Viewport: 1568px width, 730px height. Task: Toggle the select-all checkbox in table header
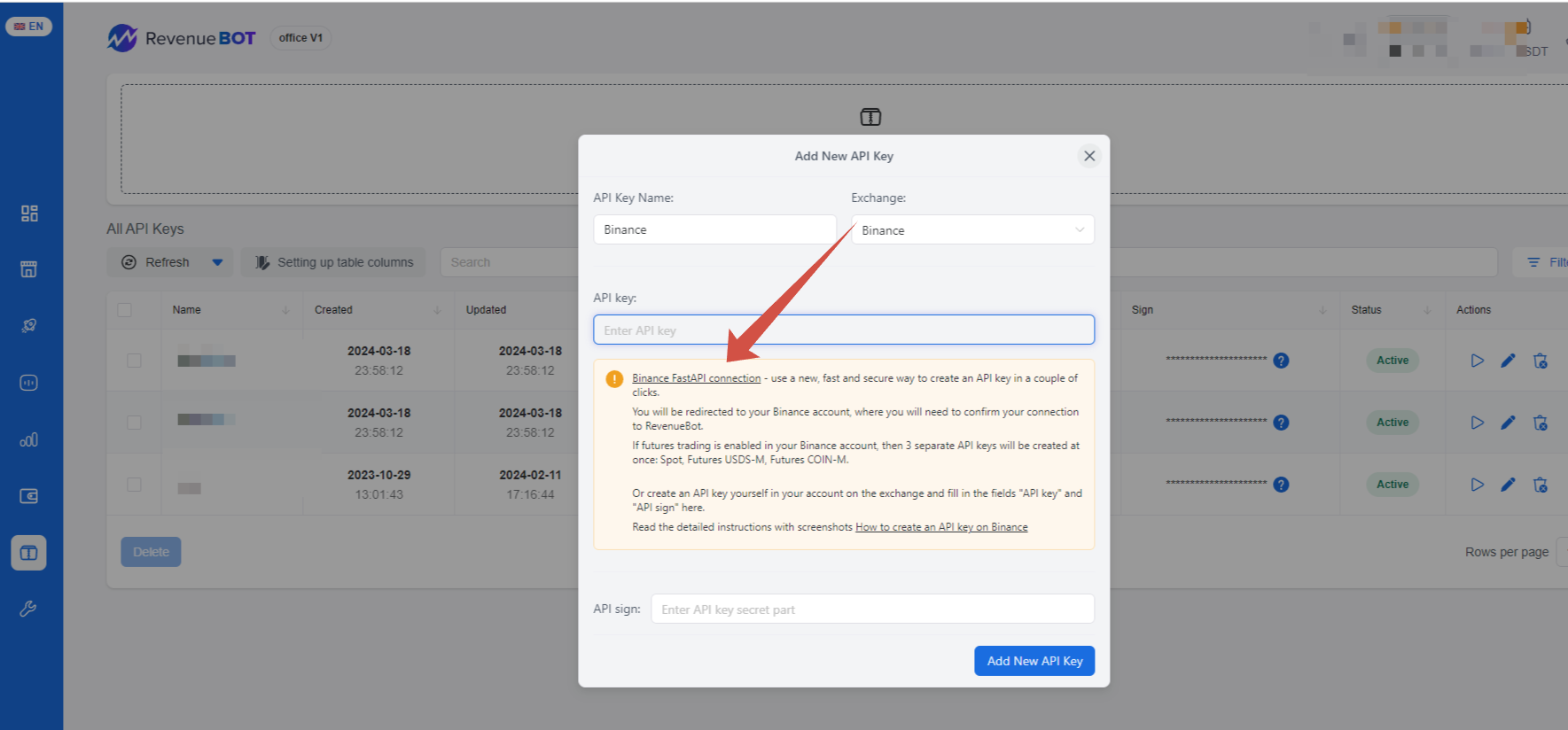(125, 310)
